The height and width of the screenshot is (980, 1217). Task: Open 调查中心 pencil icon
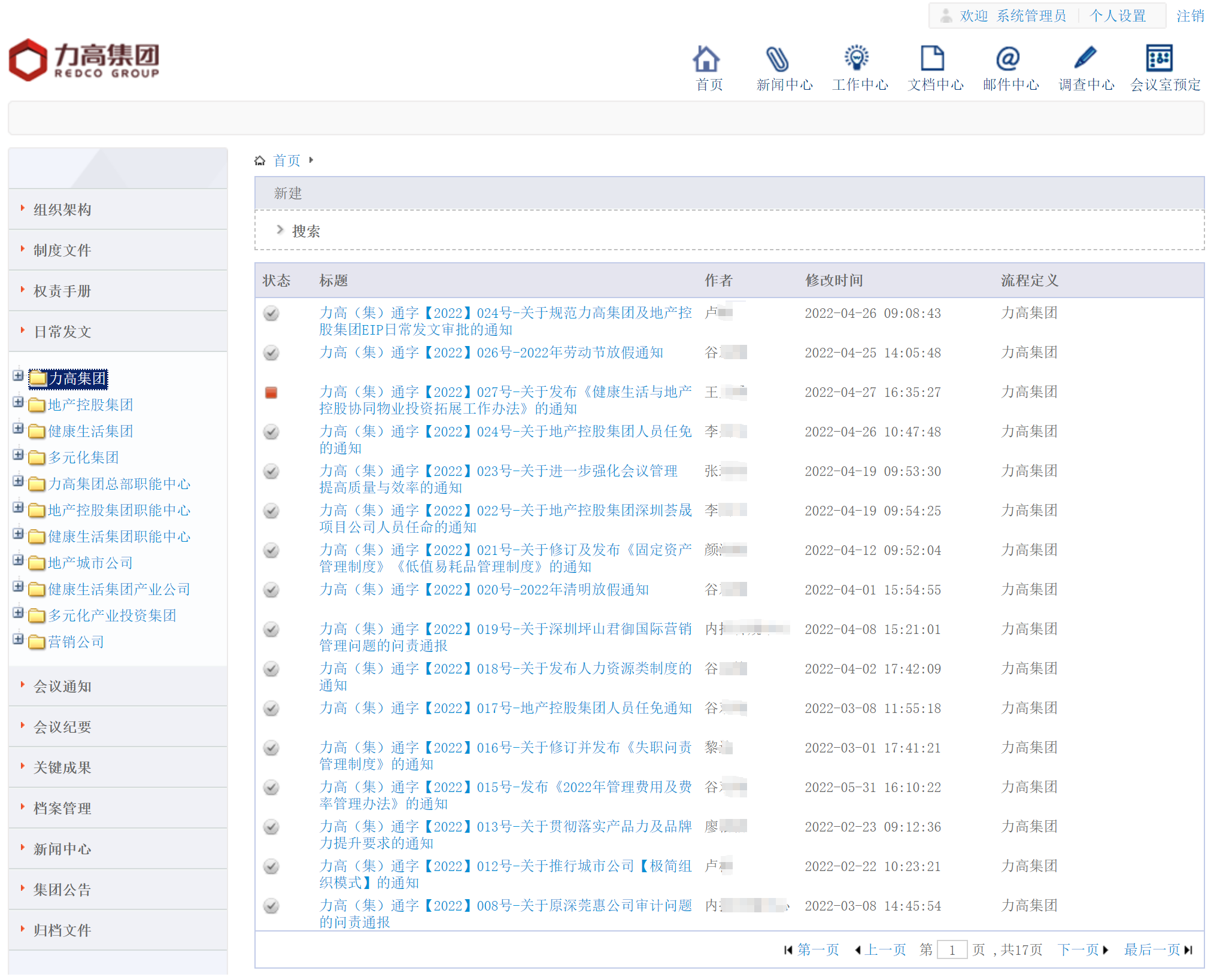(x=1085, y=57)
